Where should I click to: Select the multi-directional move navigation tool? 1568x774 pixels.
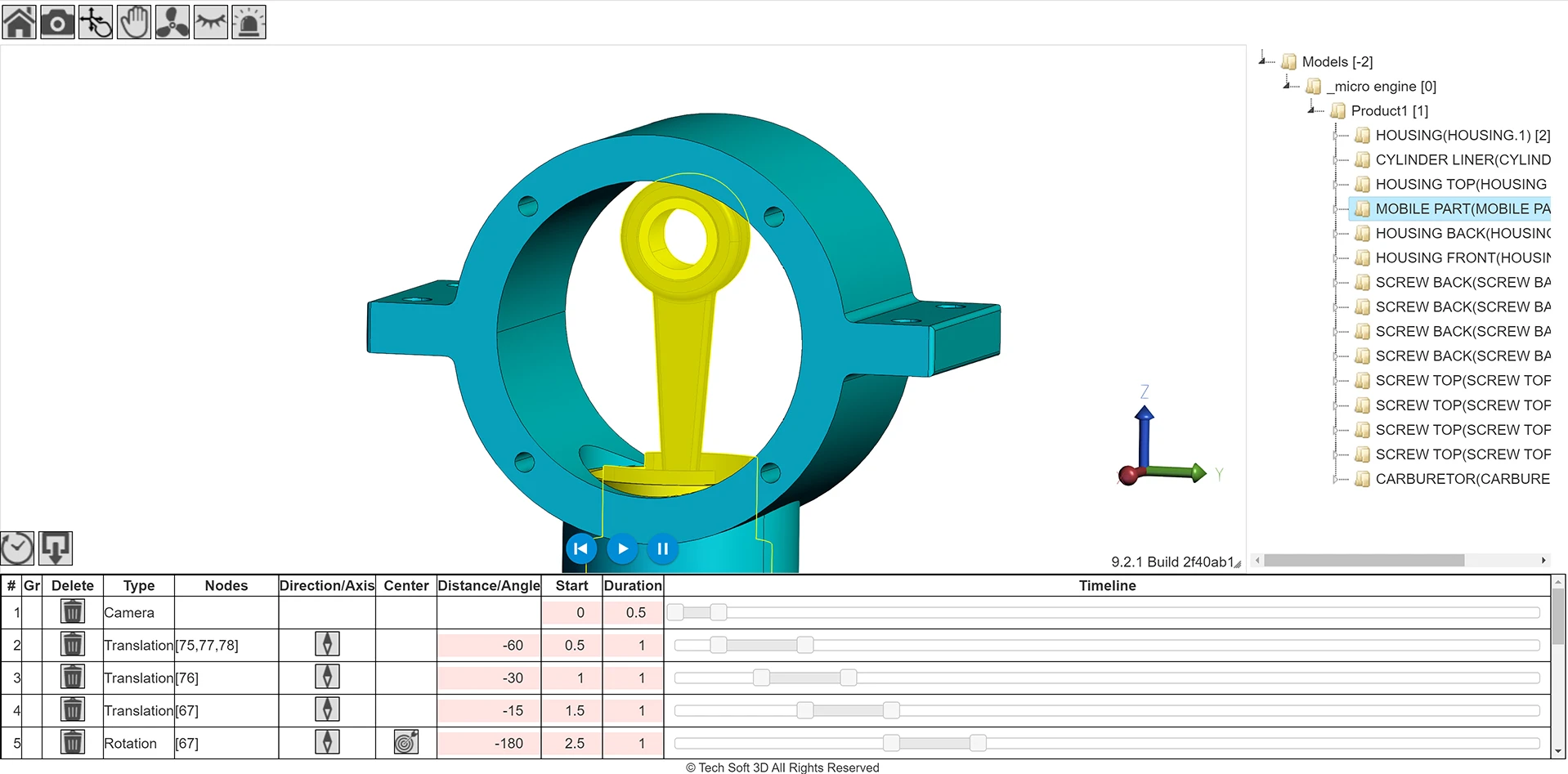pos(96,22)
